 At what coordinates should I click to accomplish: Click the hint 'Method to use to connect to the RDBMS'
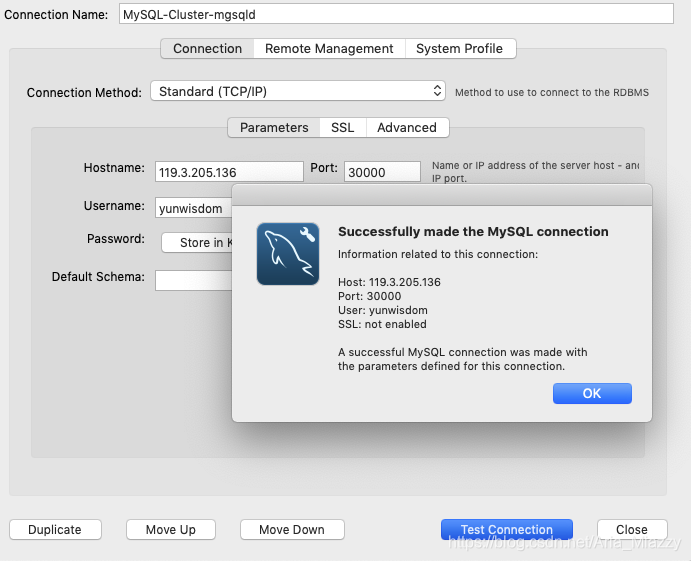tap(552, 93)
